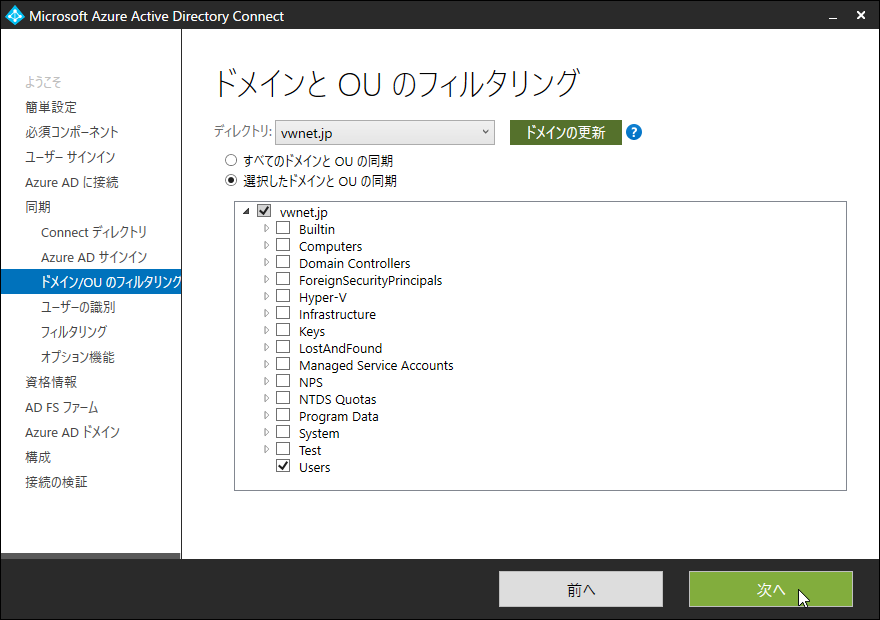Select 接続の検証 in the sidebar
This screenshot has height=620, width=880.
(x=56, y=482)
